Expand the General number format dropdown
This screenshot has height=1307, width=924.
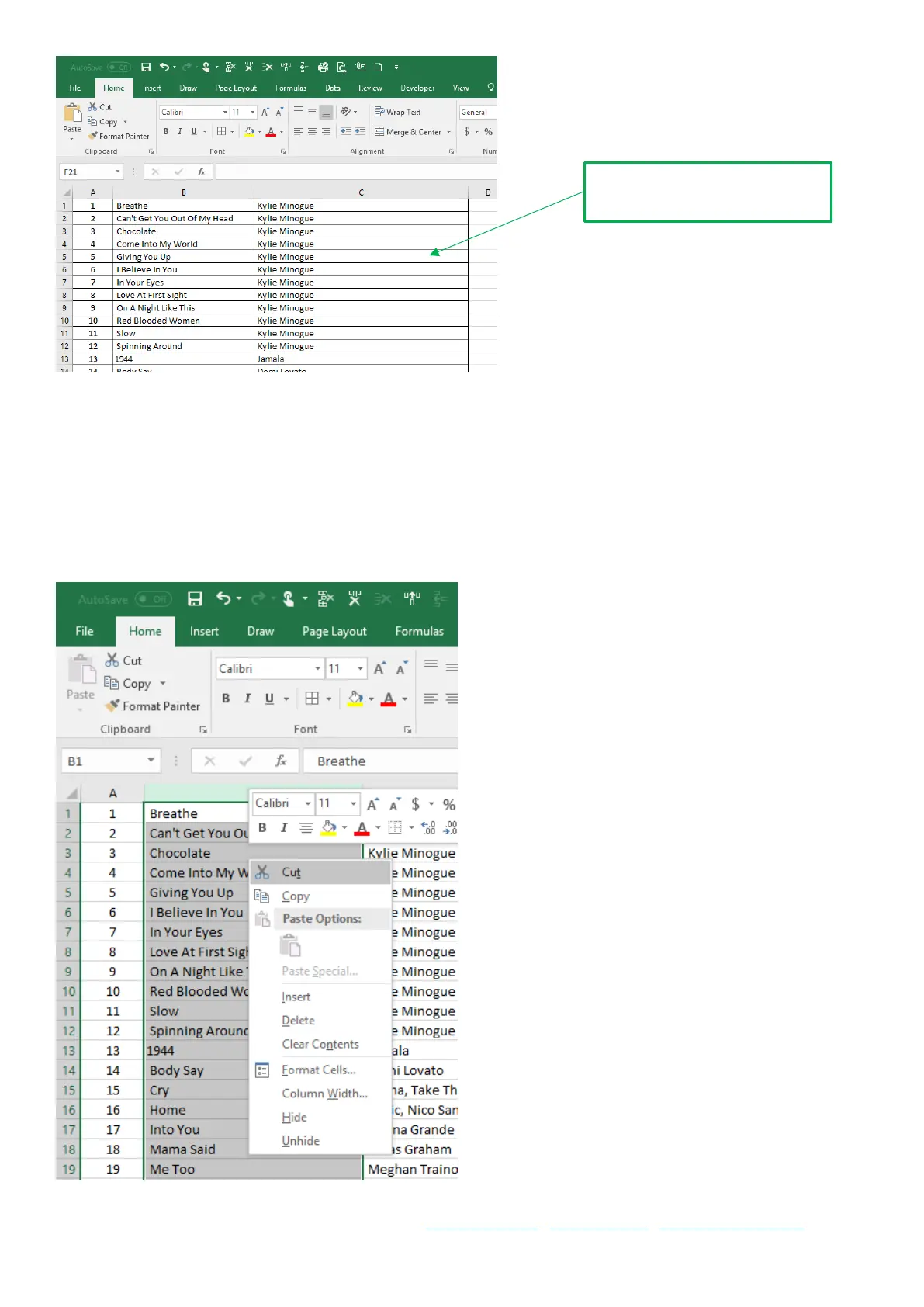(477, 112)
